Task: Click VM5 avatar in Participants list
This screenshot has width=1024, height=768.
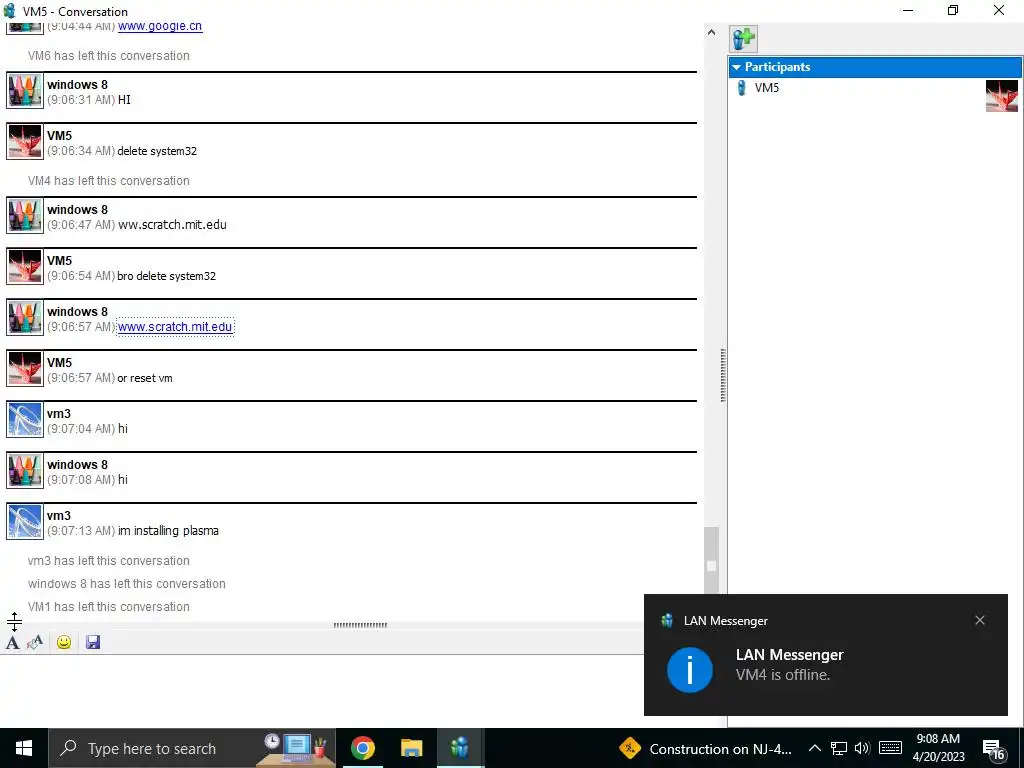Action: (x=1002, y=95)
